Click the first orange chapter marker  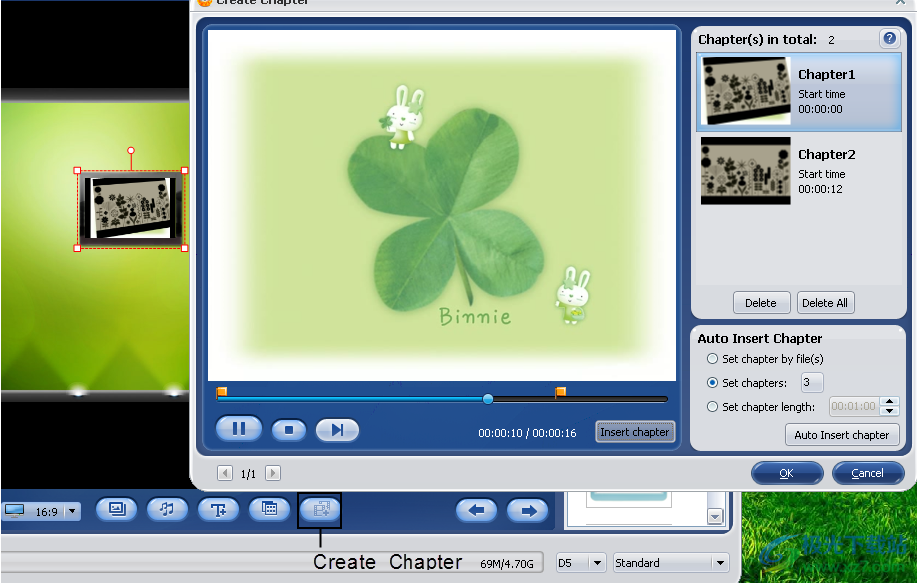click(x=221, y=392)
